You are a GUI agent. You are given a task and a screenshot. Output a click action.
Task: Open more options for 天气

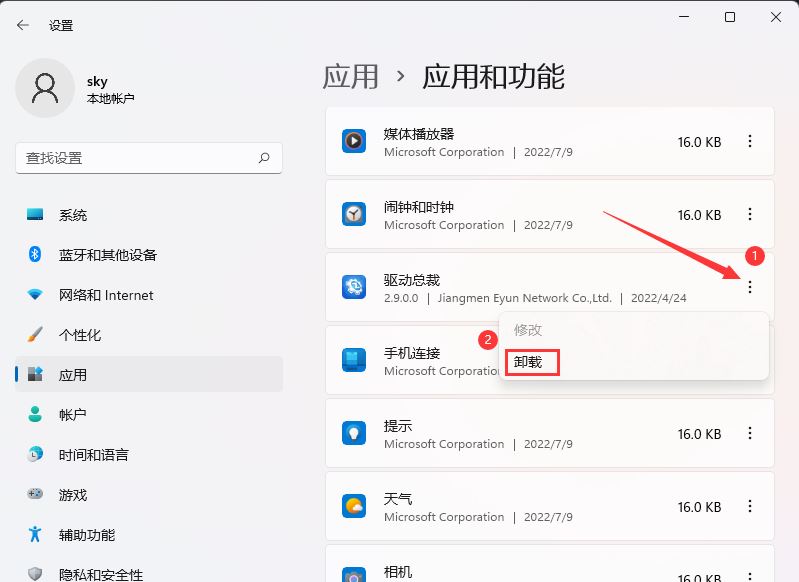coord(750,506)
